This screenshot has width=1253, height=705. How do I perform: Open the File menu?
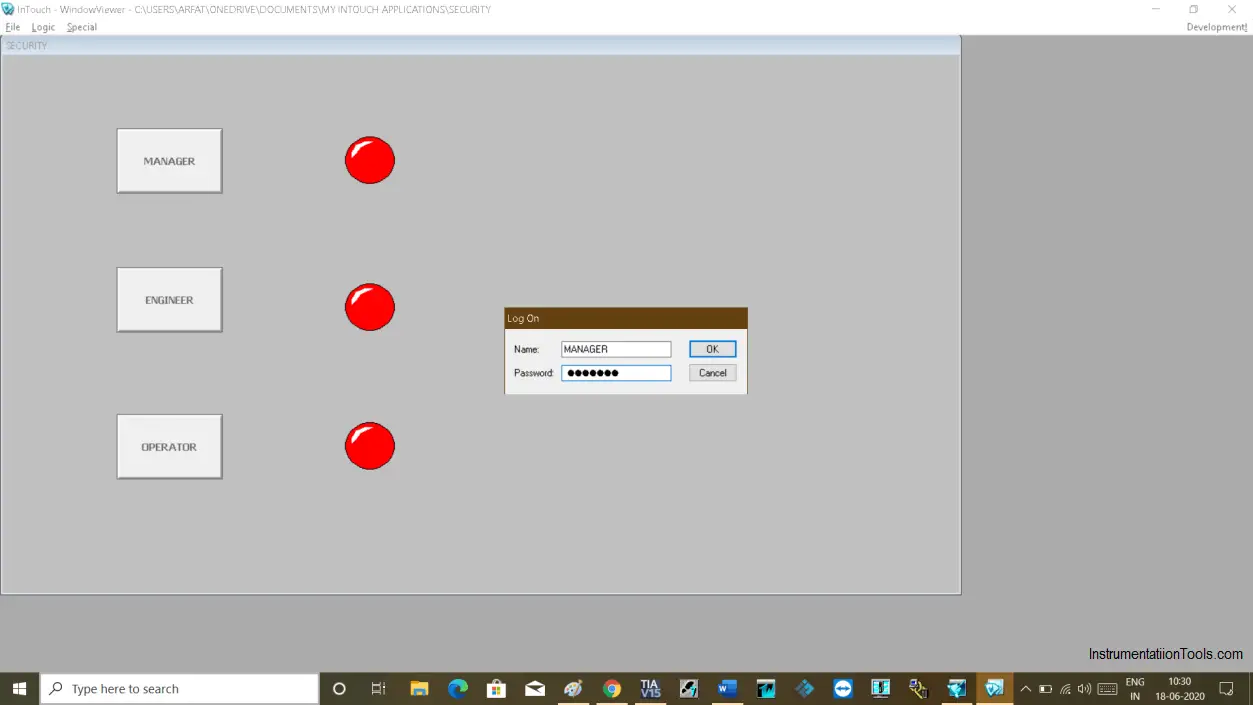pos(13,27)
